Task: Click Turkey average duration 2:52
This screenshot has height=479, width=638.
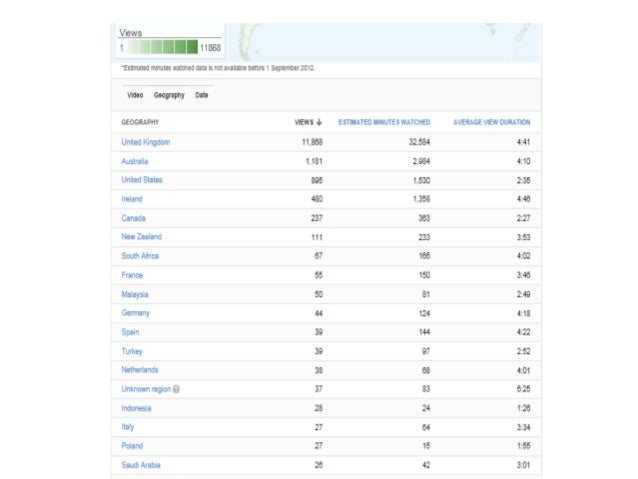Action: pyautogui.click(x=524, y=351)
